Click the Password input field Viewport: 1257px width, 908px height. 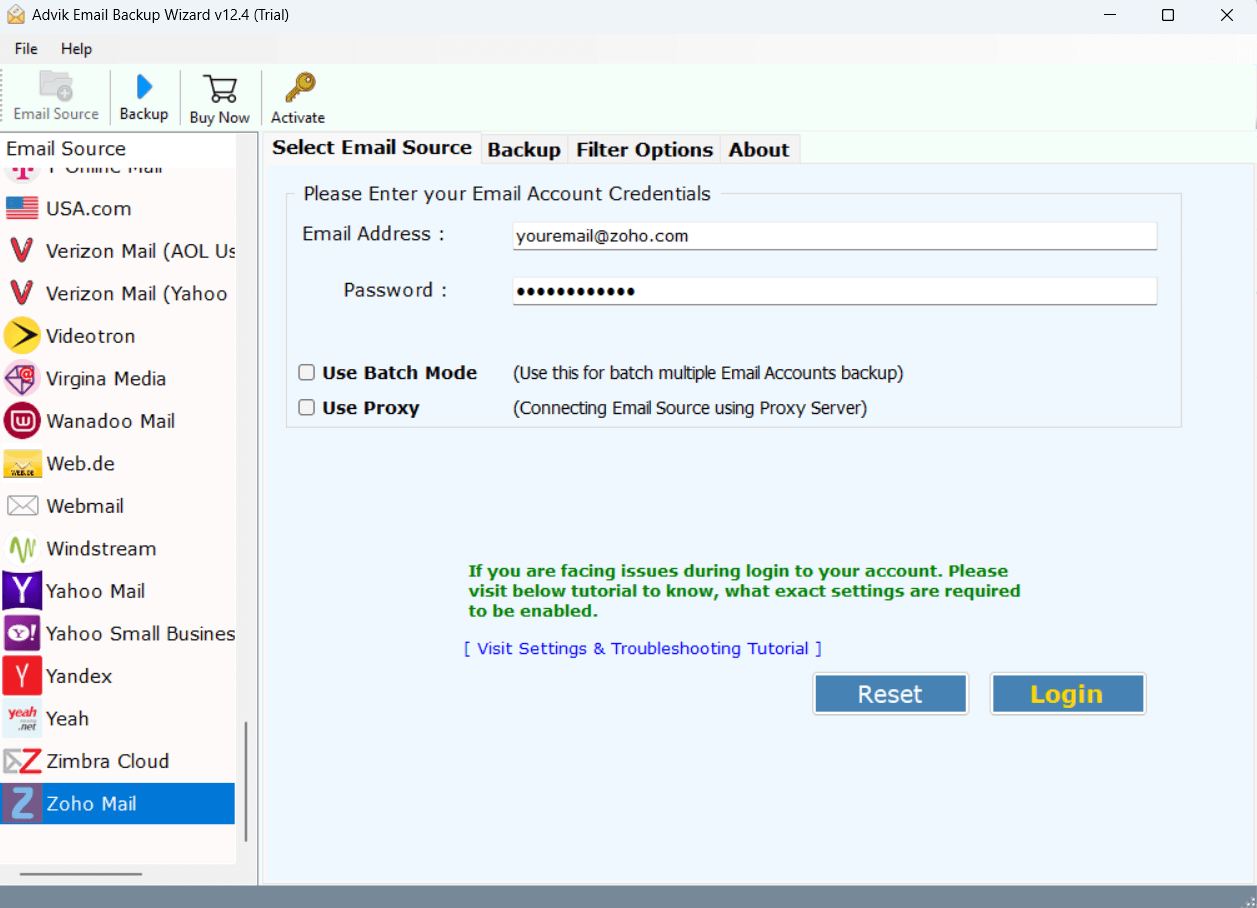(x=835, y=291)
